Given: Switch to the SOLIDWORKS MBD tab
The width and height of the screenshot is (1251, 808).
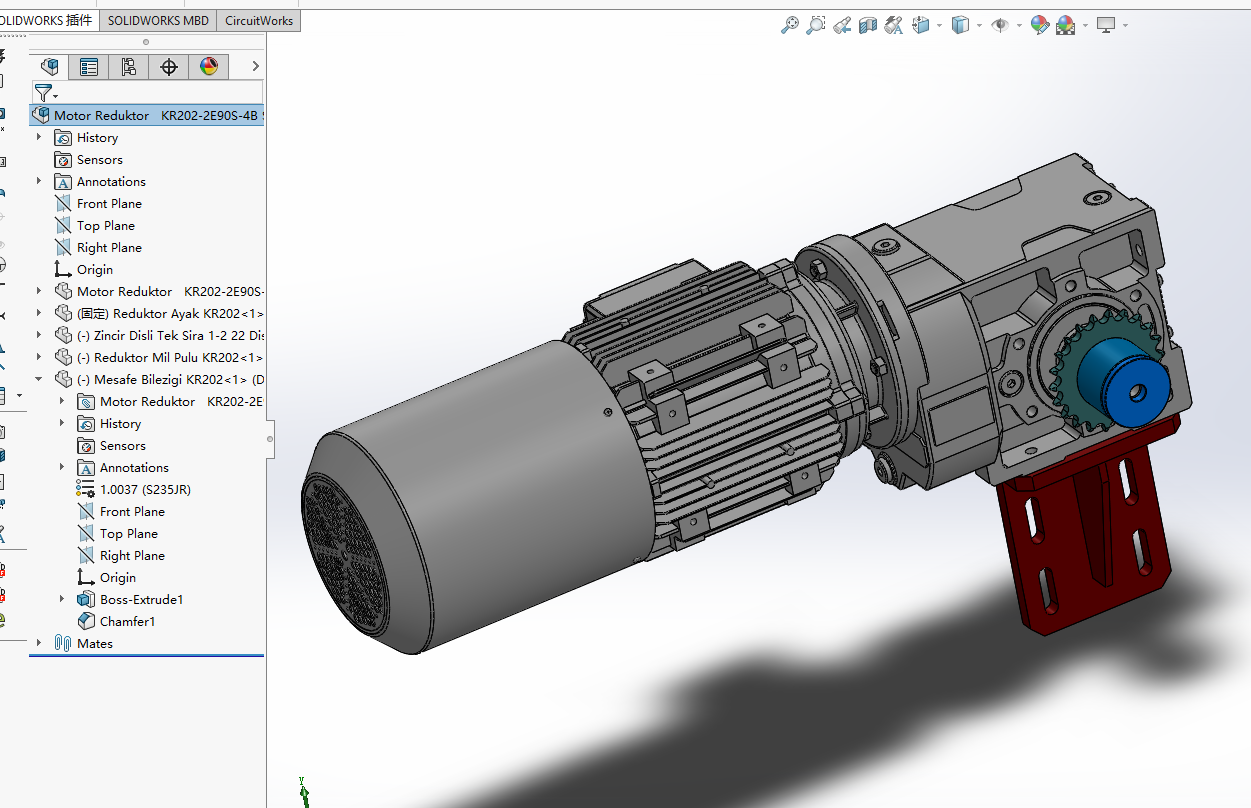Looking at the screenshot, I should [158, 20].
